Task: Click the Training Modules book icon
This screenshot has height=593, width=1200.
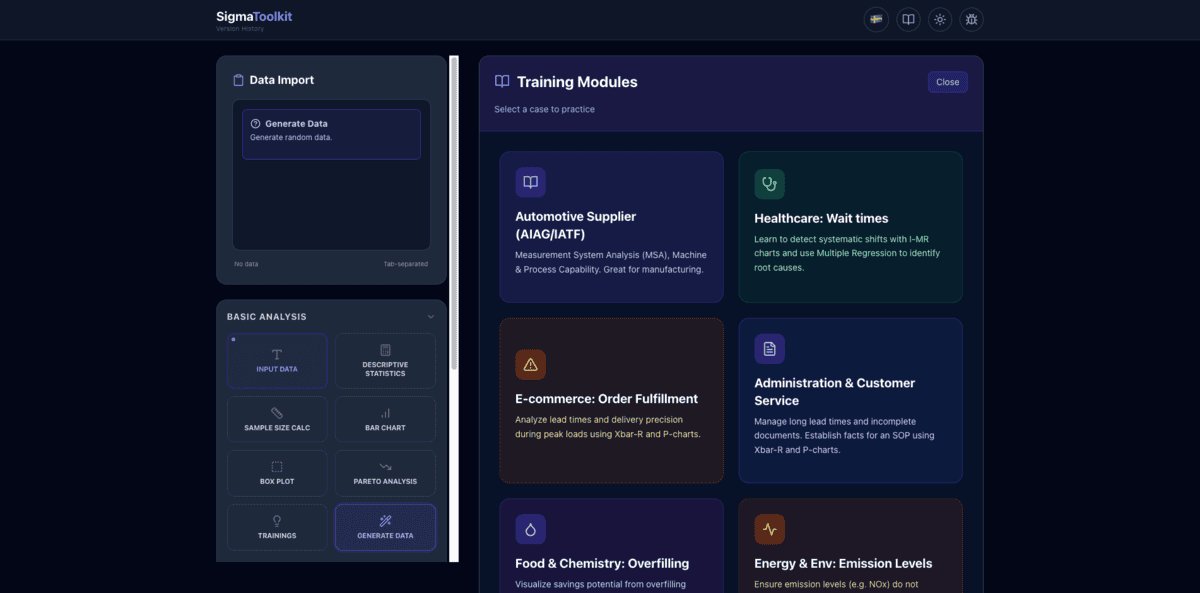Action: coord(502,82)
